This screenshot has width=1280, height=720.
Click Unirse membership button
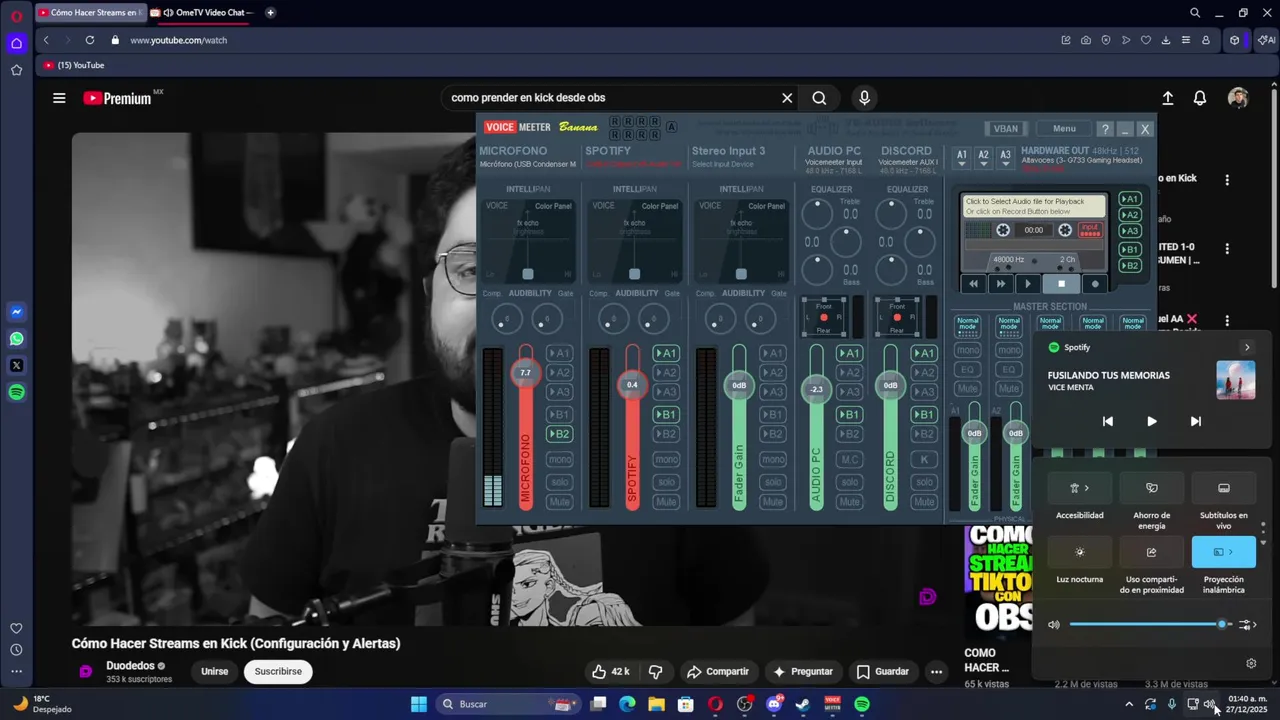(215, 671)
